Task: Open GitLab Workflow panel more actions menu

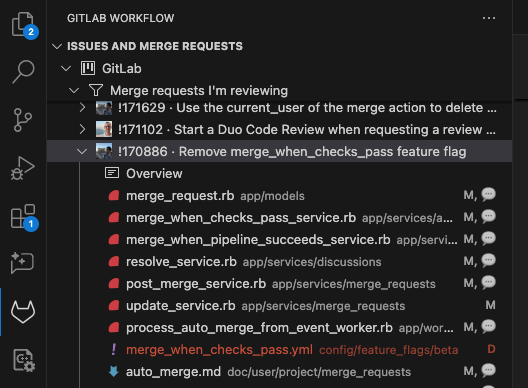Action: tap(489, 18)
